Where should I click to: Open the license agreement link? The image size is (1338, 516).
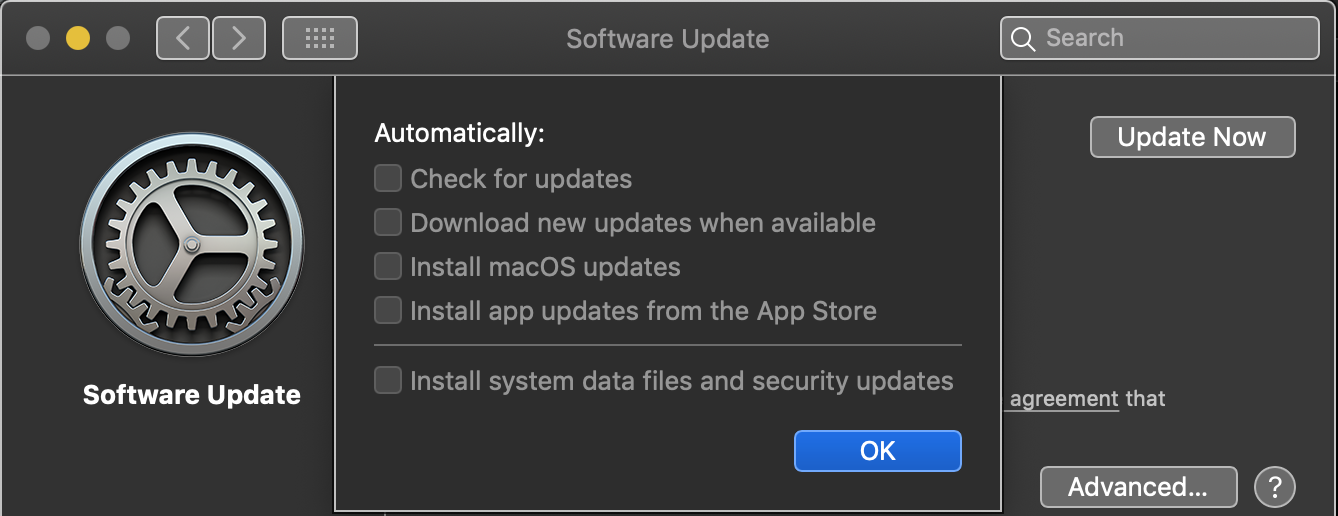pyautogui.click(x=1063, y=399)
